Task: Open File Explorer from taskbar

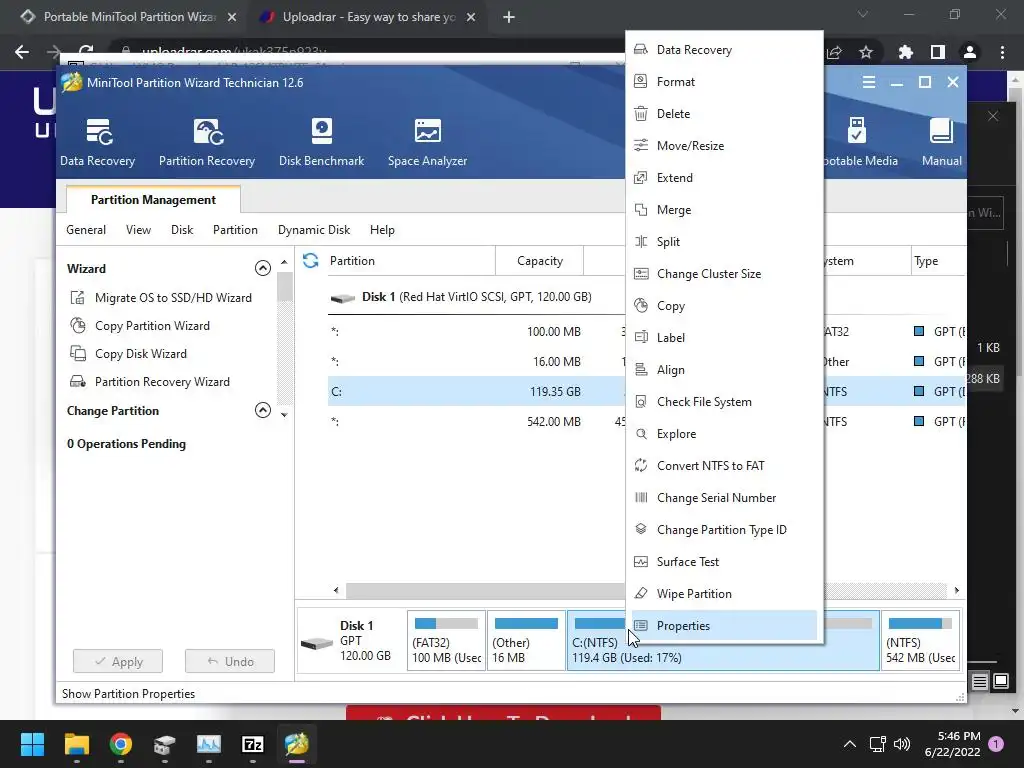Action: coord(76,744)
